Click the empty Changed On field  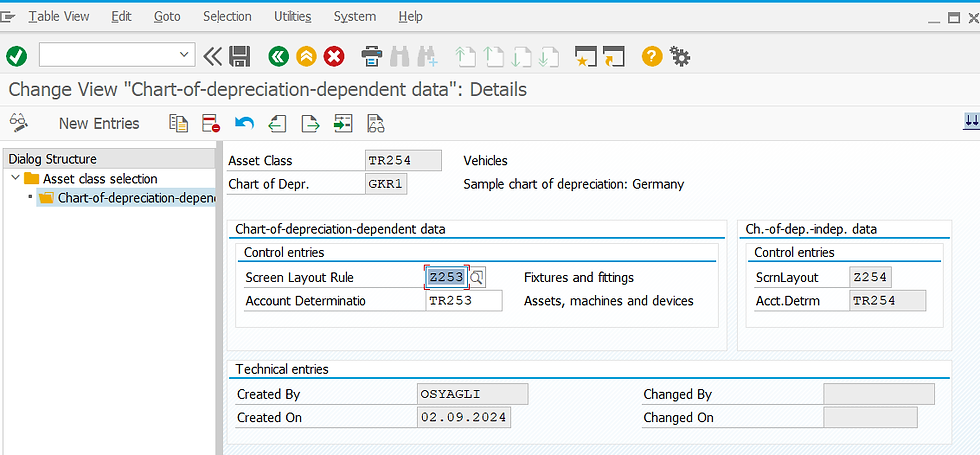[871, 418]
